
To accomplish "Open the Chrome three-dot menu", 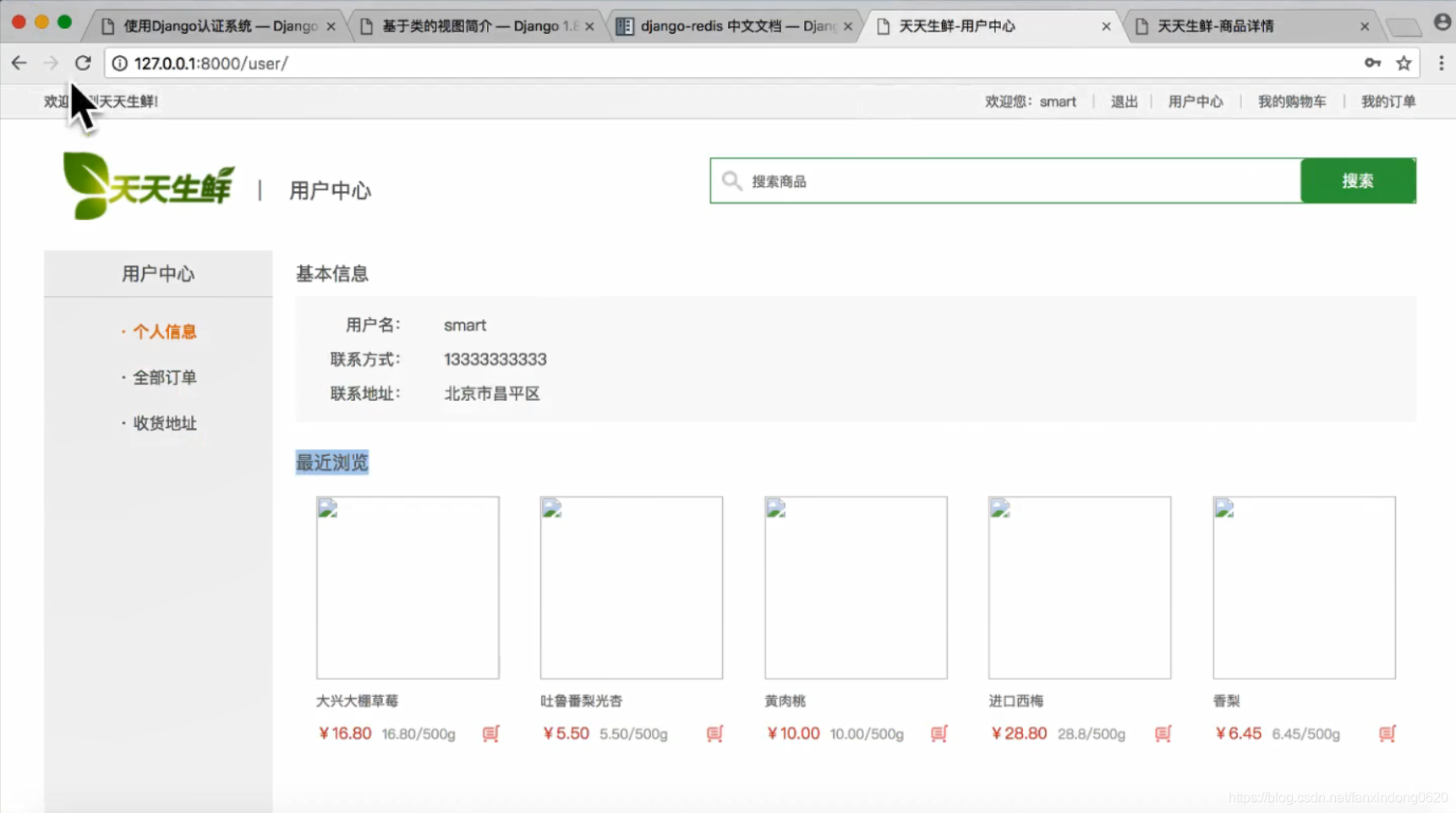I will click(x=1442, y=63).
